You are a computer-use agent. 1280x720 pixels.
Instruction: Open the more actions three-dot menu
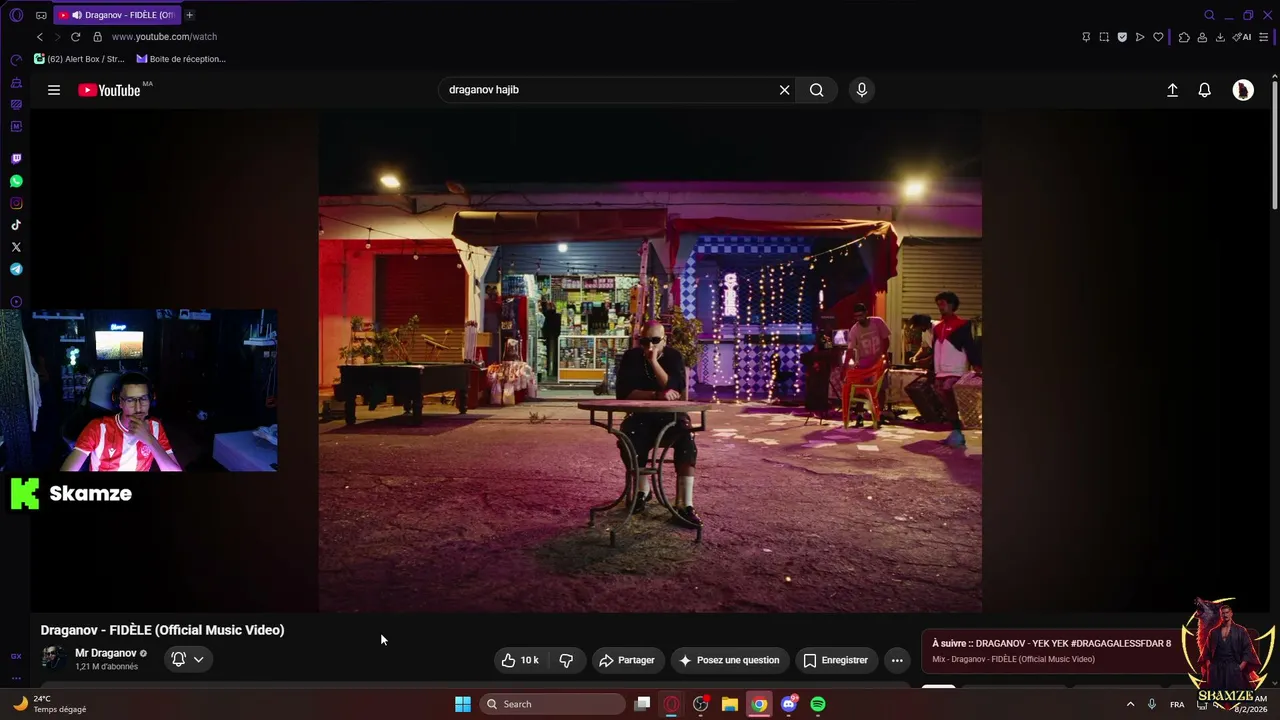tap(897, 660)
